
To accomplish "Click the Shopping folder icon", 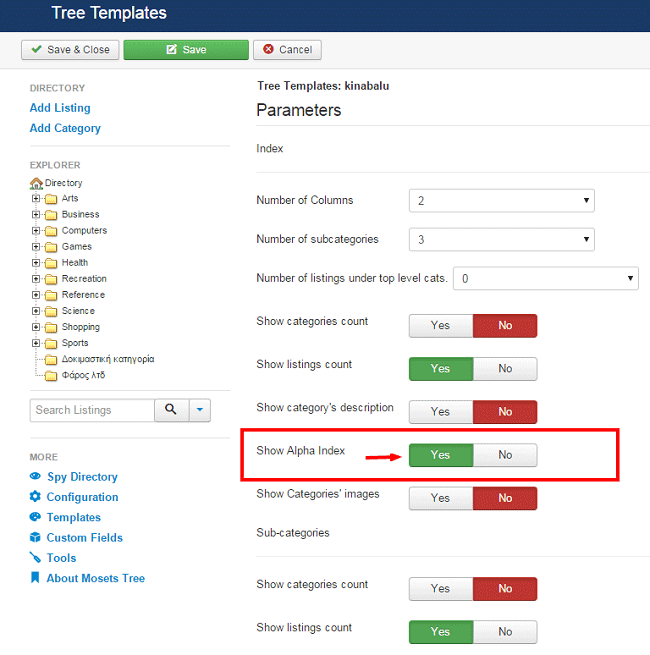I will pyautogui.click(x=51, y=328).
